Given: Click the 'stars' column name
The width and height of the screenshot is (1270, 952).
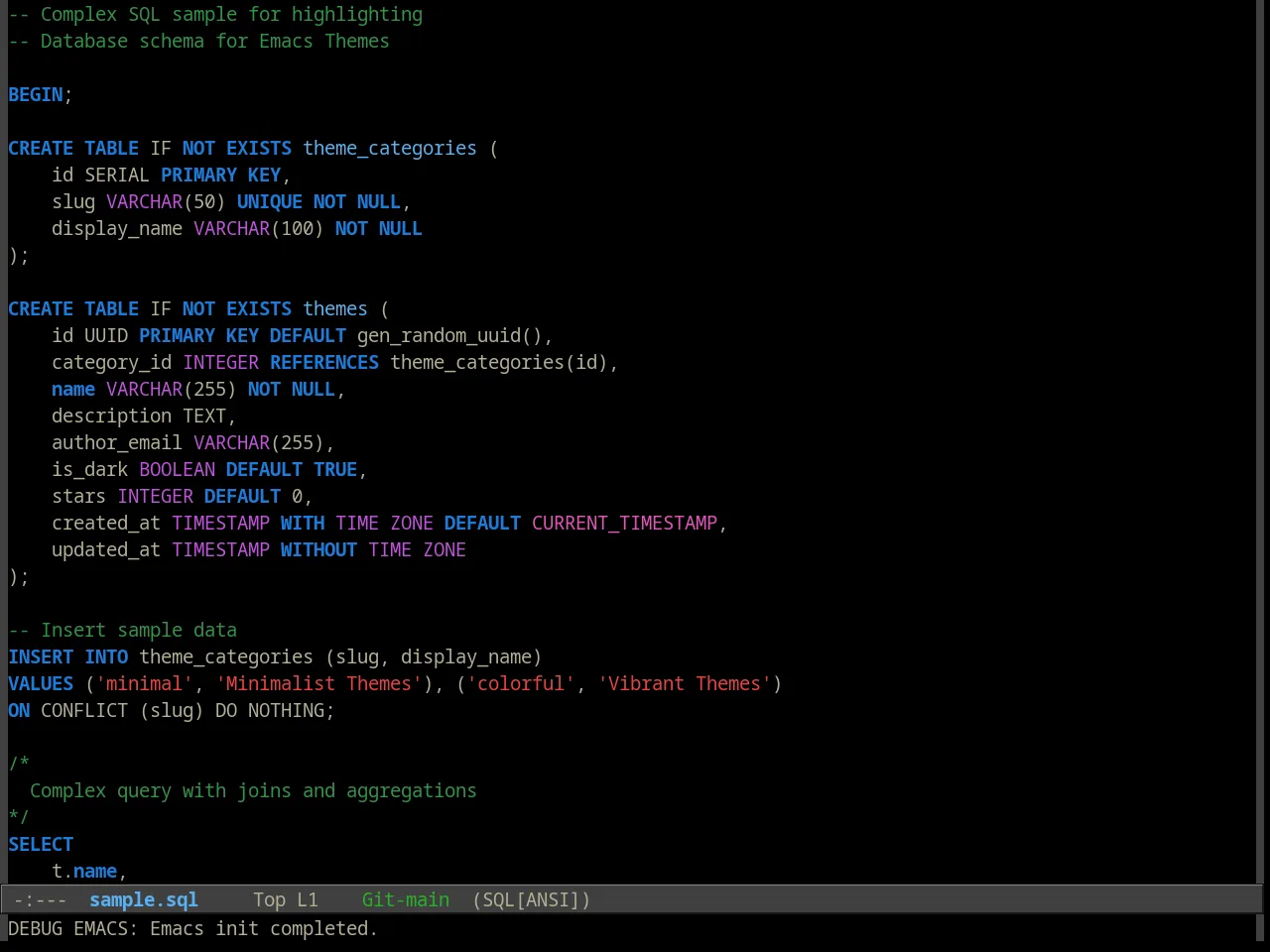Looking at the screenshot, I should coord(78,496).
